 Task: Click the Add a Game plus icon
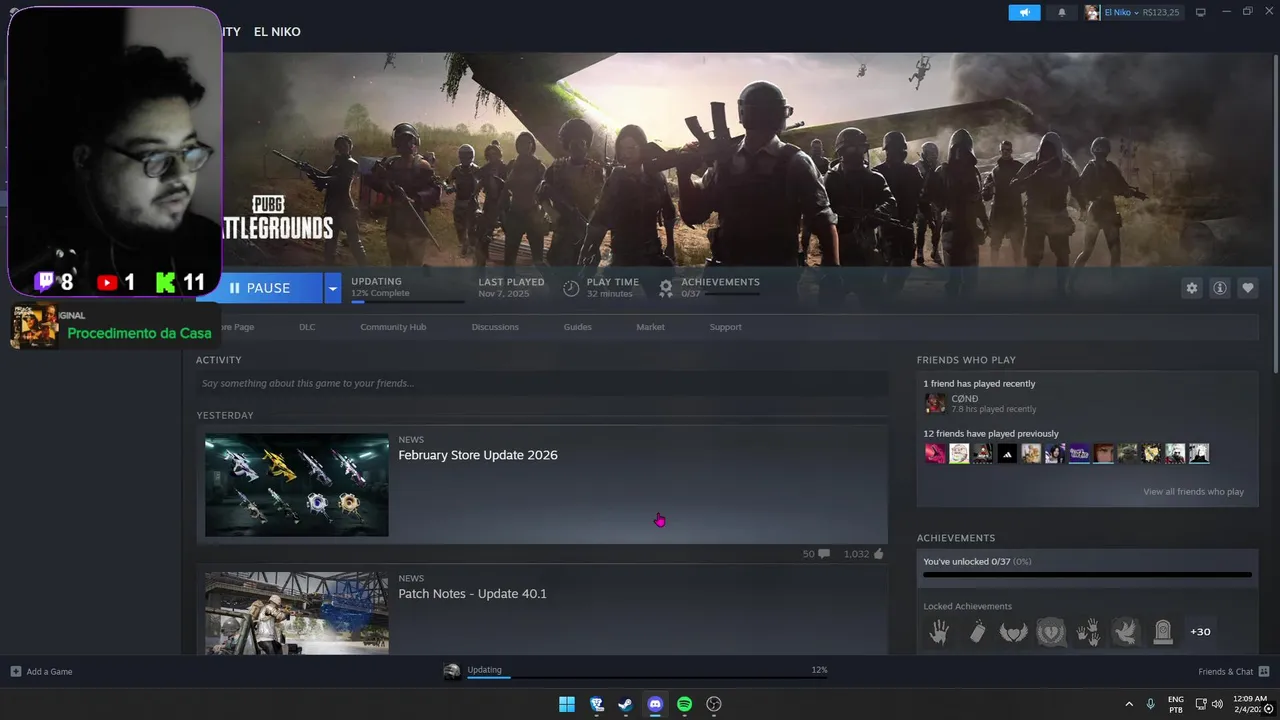click(x=15, y=671)
